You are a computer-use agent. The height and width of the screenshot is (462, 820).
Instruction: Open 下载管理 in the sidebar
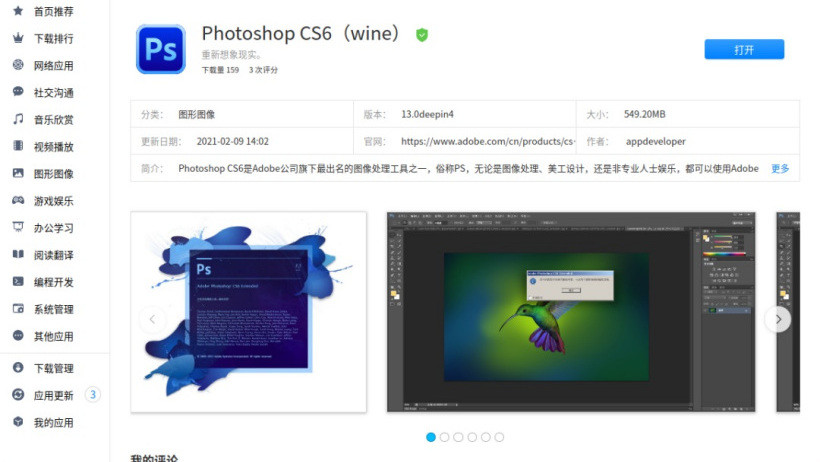click(54, 369)
